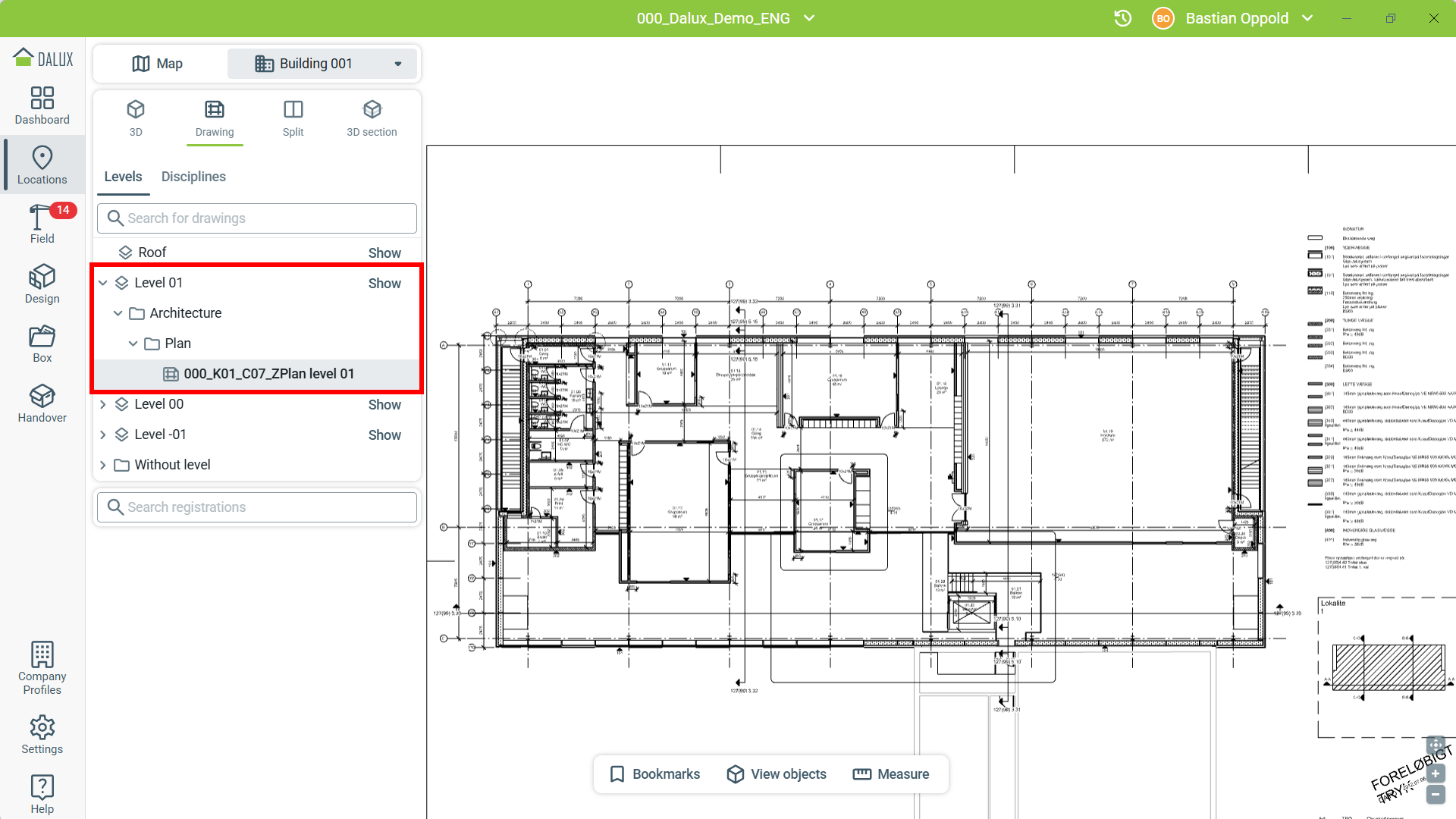Viewport: 1456px width, 819px height.
Task: Activate the 3D section view
Action: [x=372, y=118]
